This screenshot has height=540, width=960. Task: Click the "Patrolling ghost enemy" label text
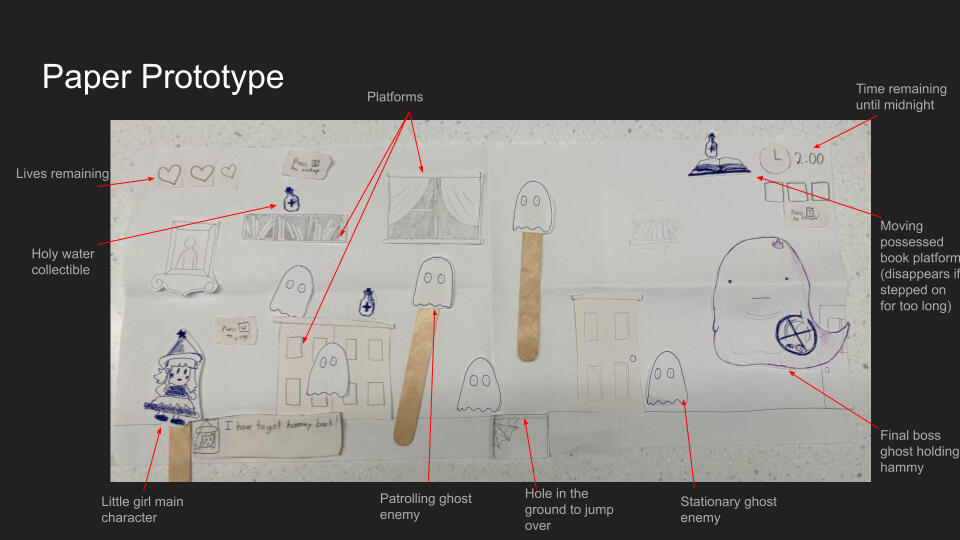click(425, 507)
